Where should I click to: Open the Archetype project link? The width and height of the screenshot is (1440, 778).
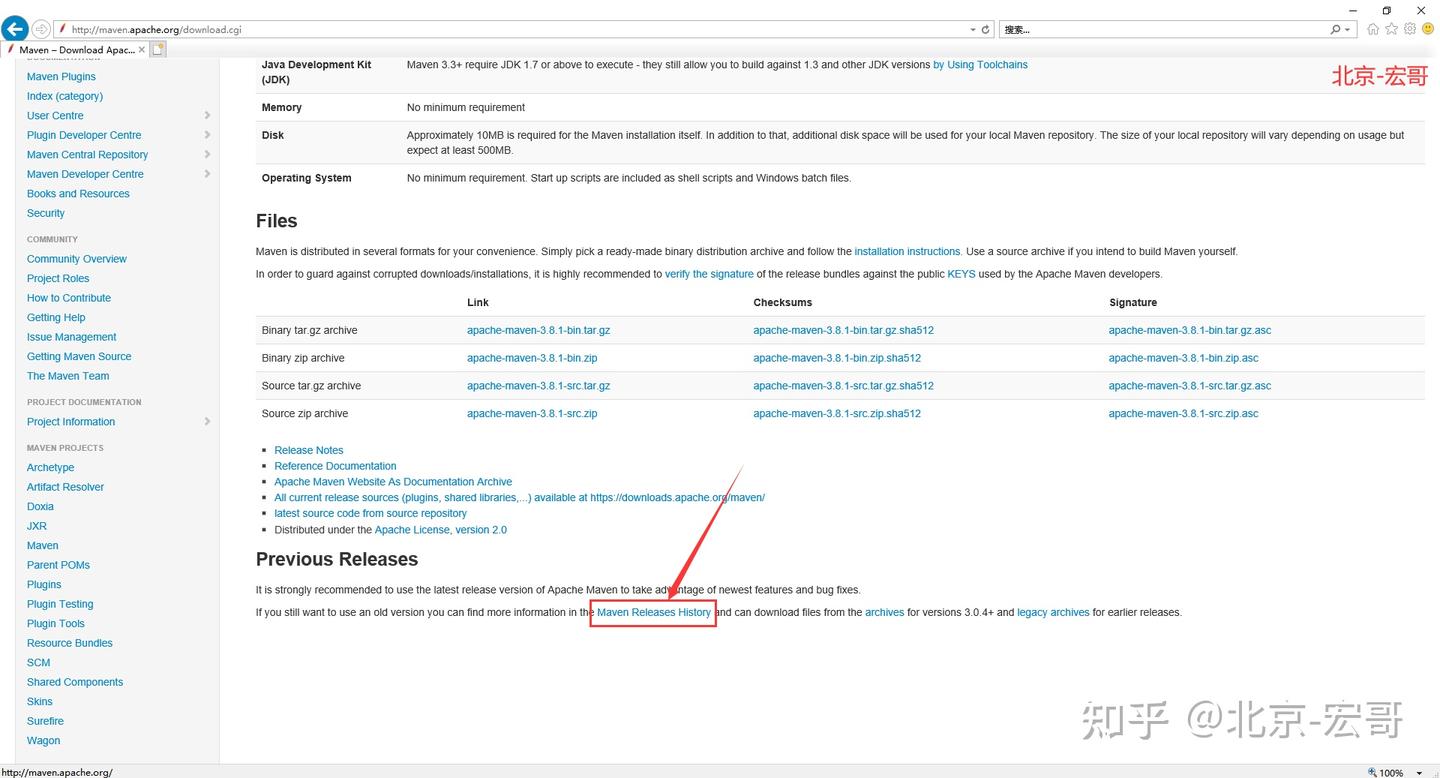(51, 467)
